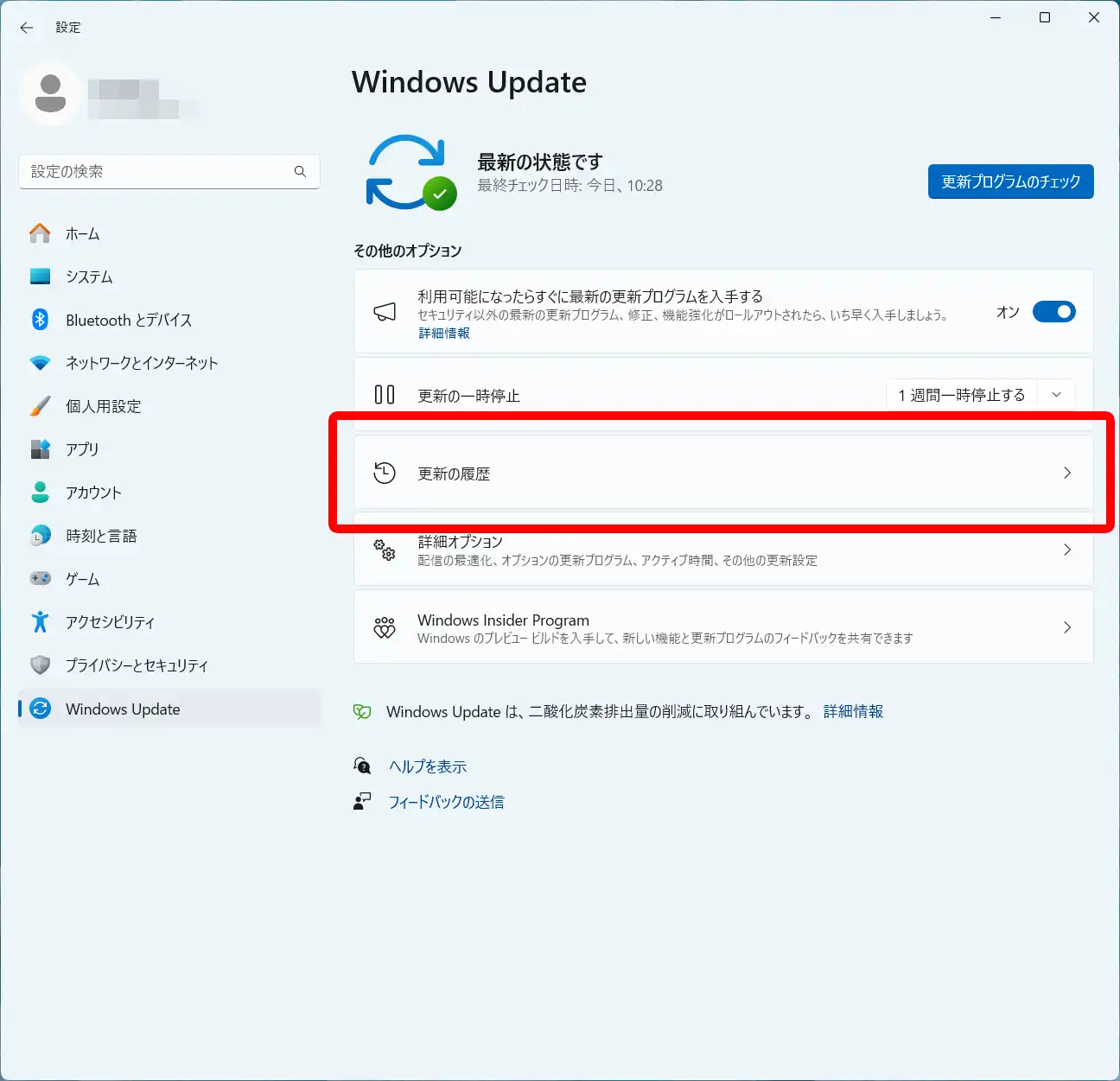Image resolution: width=1120 pixels, height=1081 pixels.
Task: Open the フィードバックの送信 link
Action: coord(446,802)
